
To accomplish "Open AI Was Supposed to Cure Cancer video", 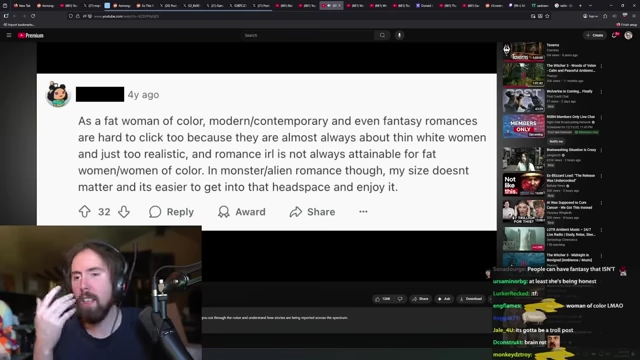I will click(524, 211).
